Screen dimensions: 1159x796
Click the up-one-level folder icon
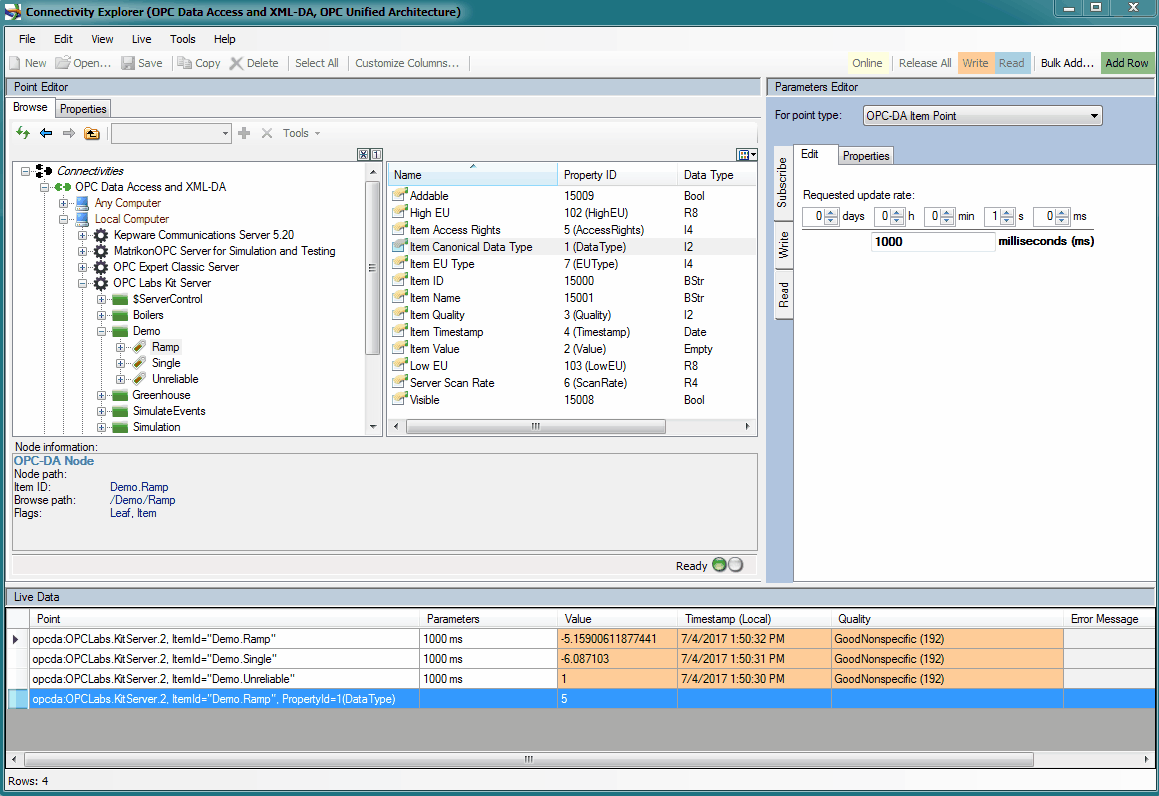[92, 133]
